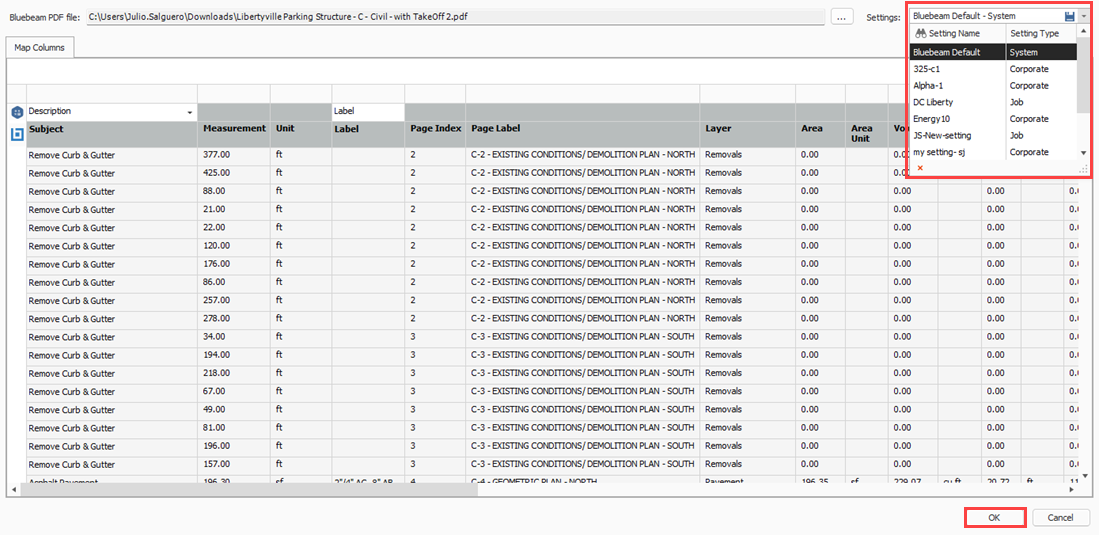The width and height of the screenshot is (1099, 535).
Task: Select Energy10 in the settings list
Action: (x=931, y=119)
